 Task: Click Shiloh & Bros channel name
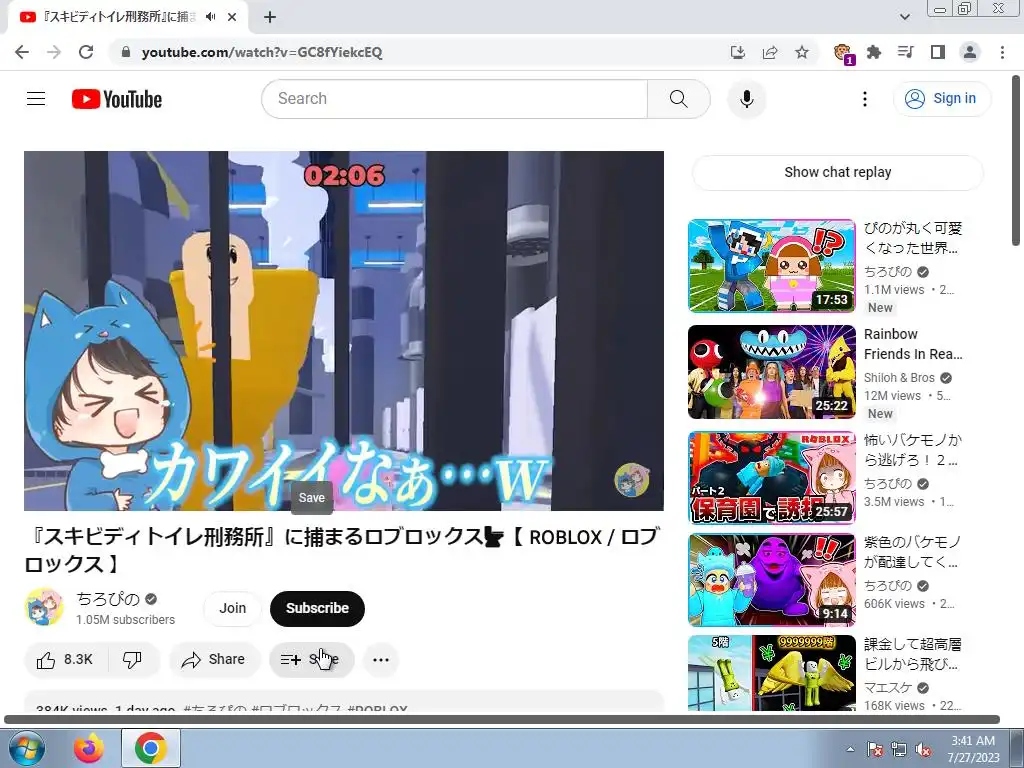(x=899, y=377)
